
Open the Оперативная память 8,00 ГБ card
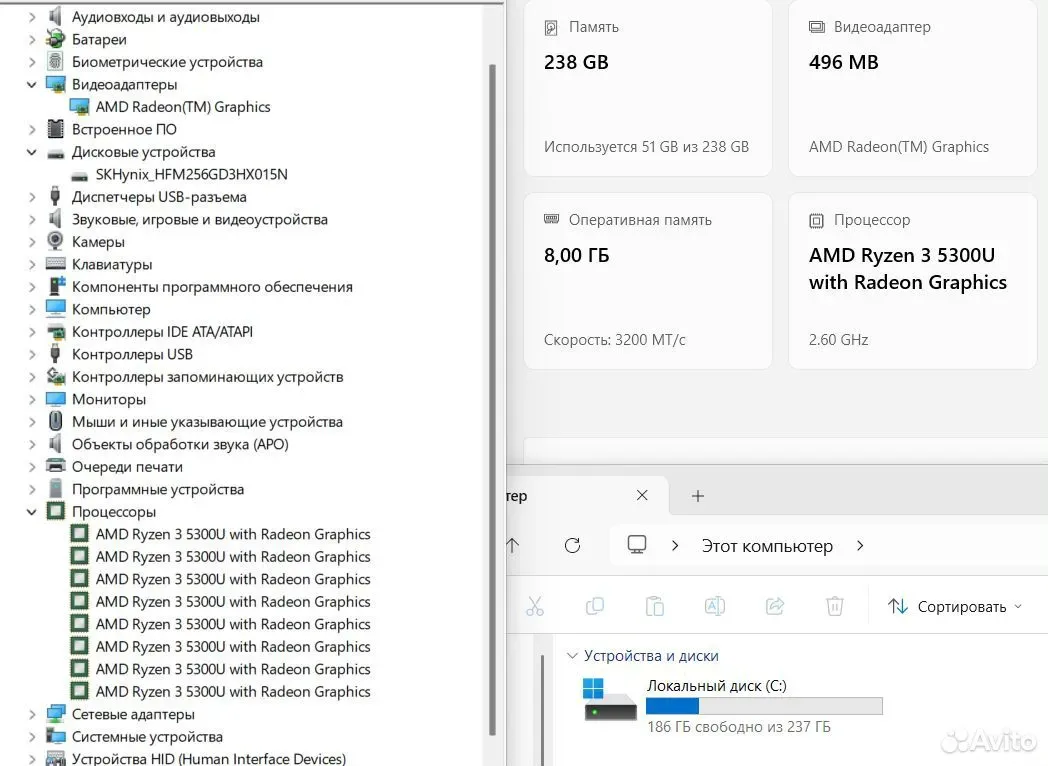[648, 281]
